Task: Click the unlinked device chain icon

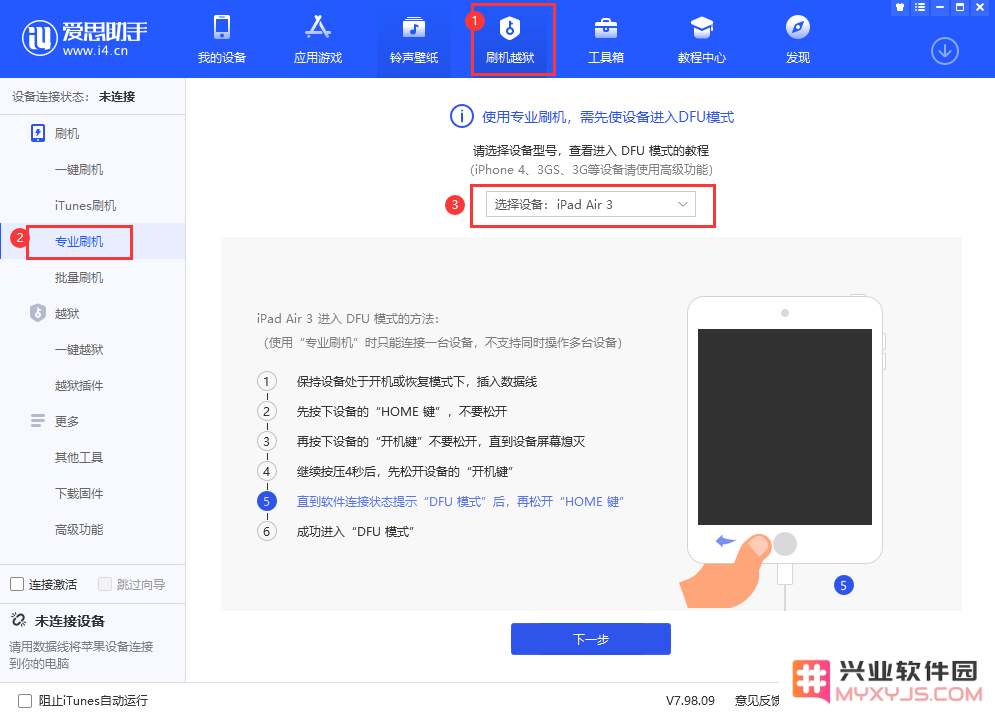Action: point(19,620)
